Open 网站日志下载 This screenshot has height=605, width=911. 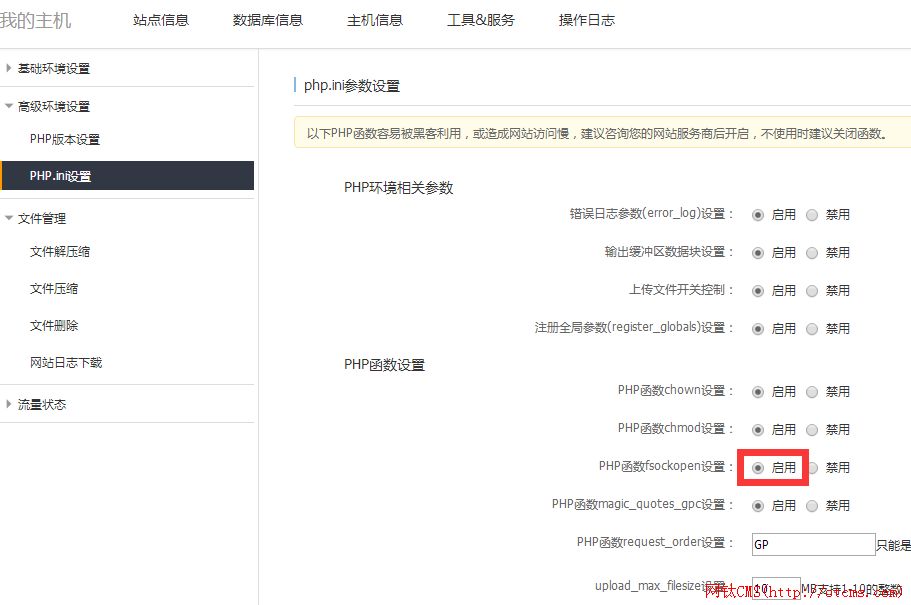(x=66, y=362)
